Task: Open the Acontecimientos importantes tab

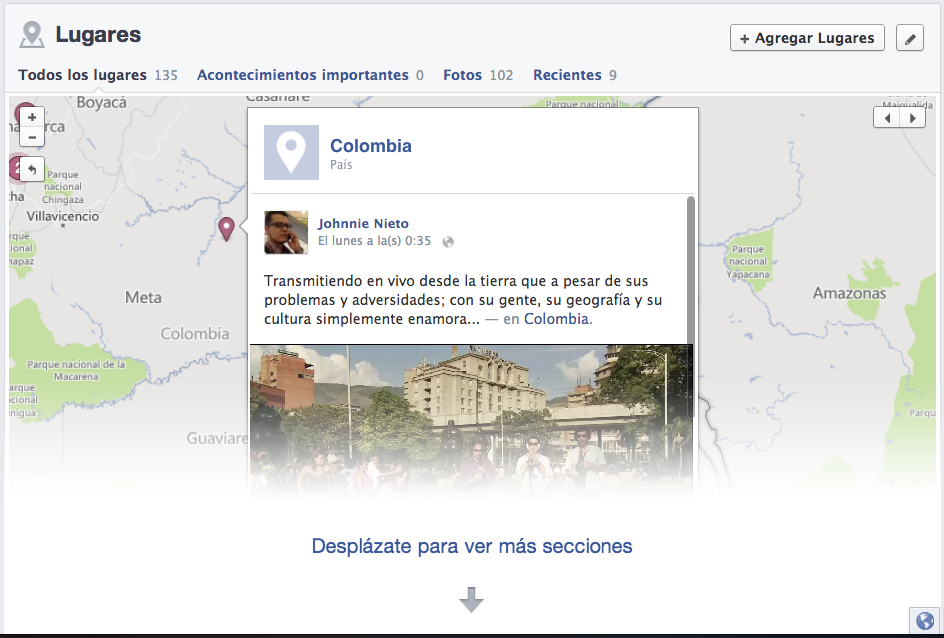Action: tap(310, 75)
